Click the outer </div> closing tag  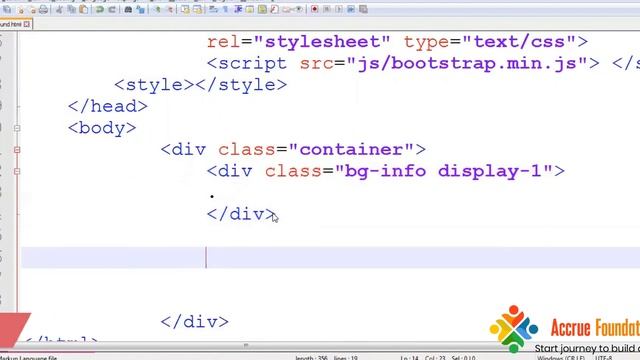coord(195,322)
